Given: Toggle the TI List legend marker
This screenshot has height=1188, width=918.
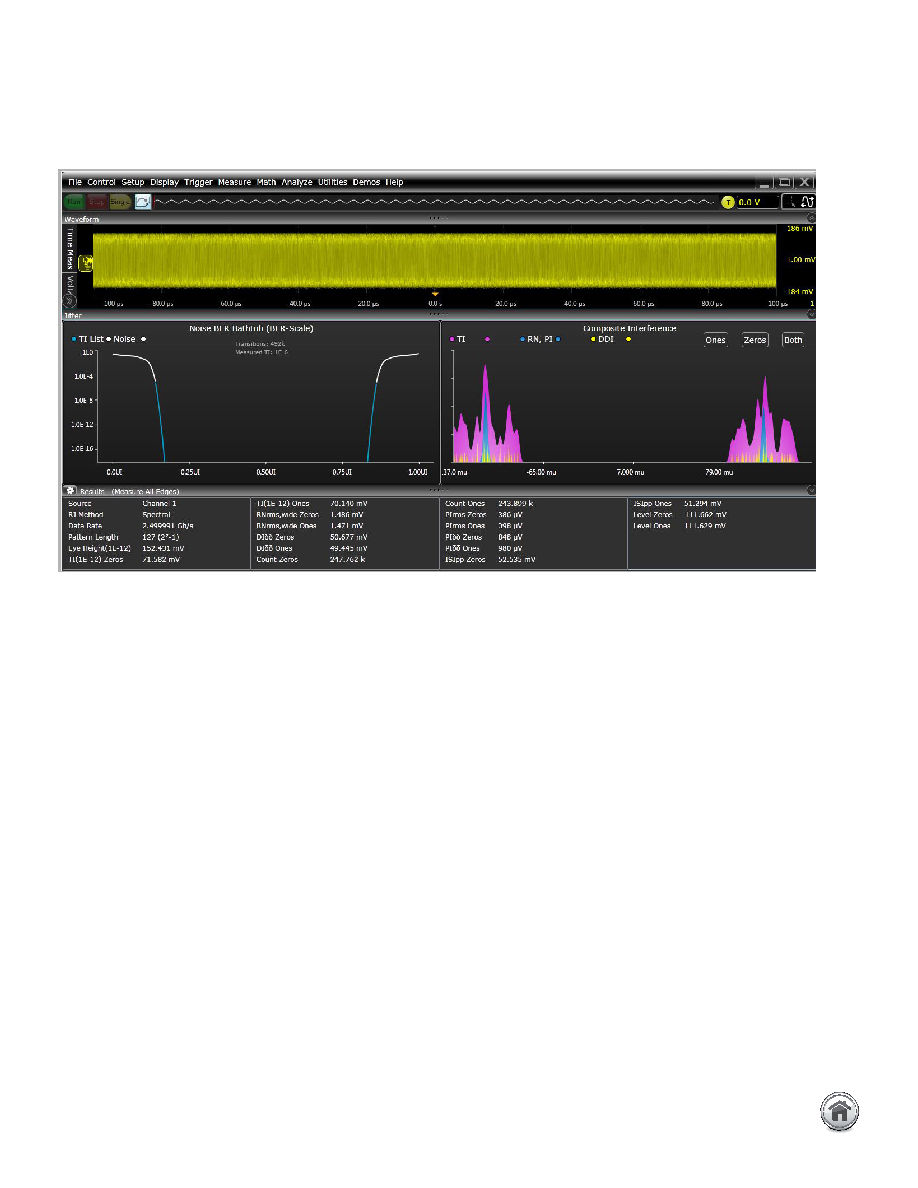Looking at the screenshot, I should [73, 339].
